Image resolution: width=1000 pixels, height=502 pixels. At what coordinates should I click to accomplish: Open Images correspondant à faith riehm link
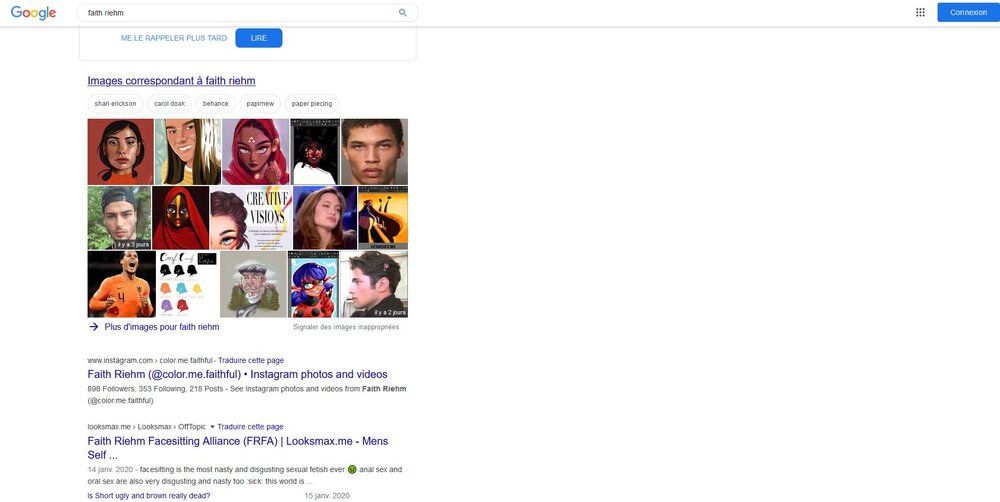coord(172,81)
